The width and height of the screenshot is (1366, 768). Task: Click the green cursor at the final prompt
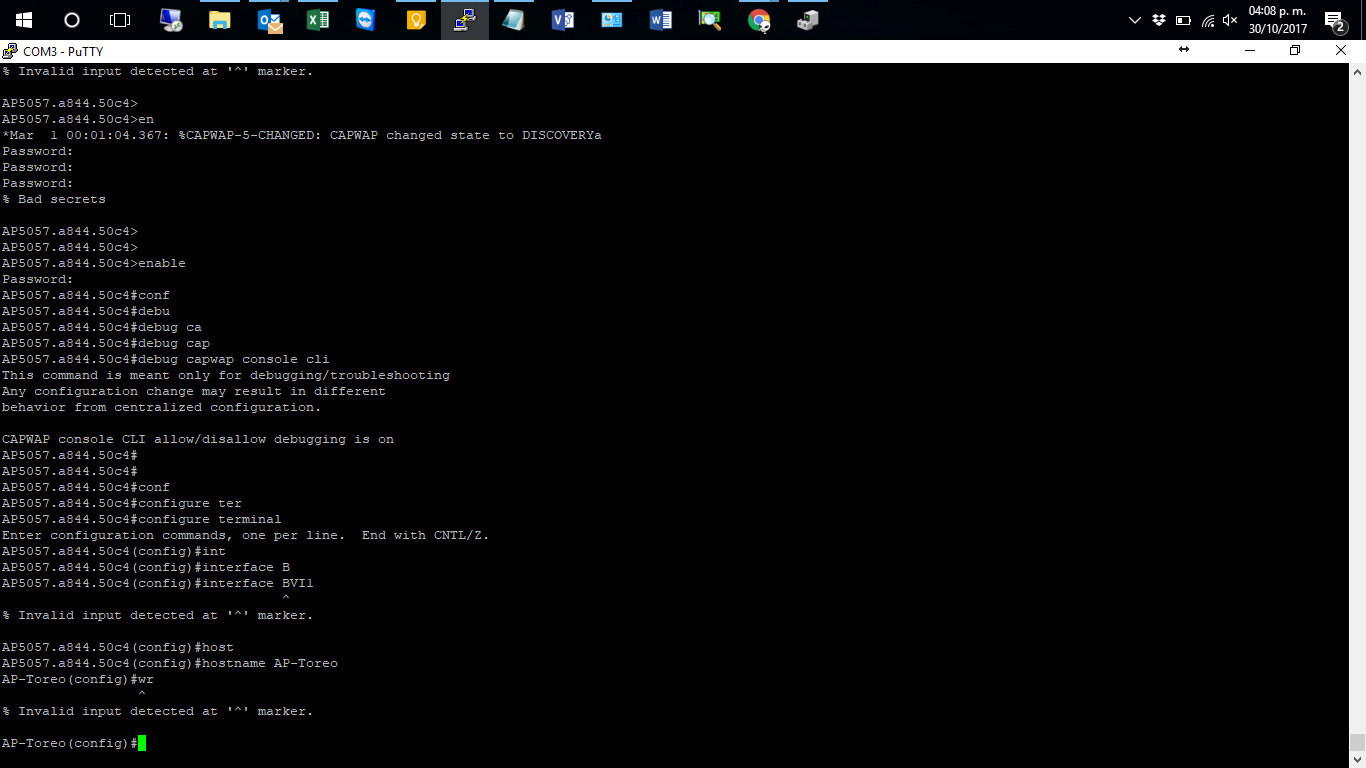coord(142,743)
